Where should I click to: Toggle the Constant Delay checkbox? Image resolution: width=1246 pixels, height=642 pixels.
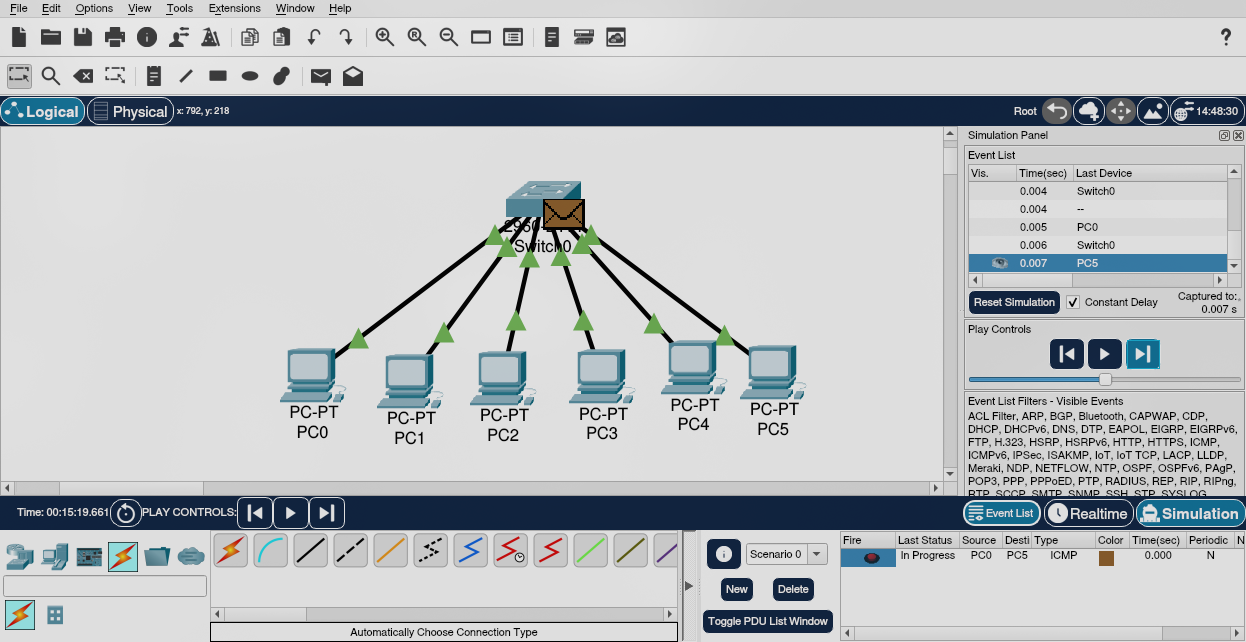tap(1073, 302)
